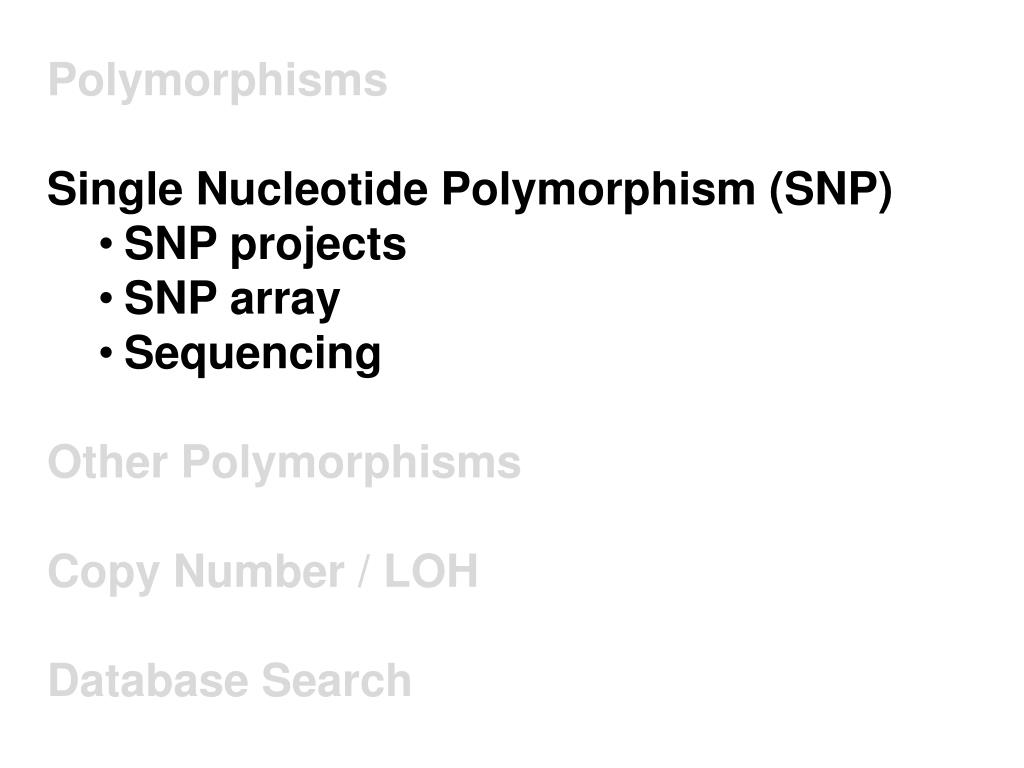Click the word Database in gray text
This screenshot has width=1024, height=768.
(148, 680)
